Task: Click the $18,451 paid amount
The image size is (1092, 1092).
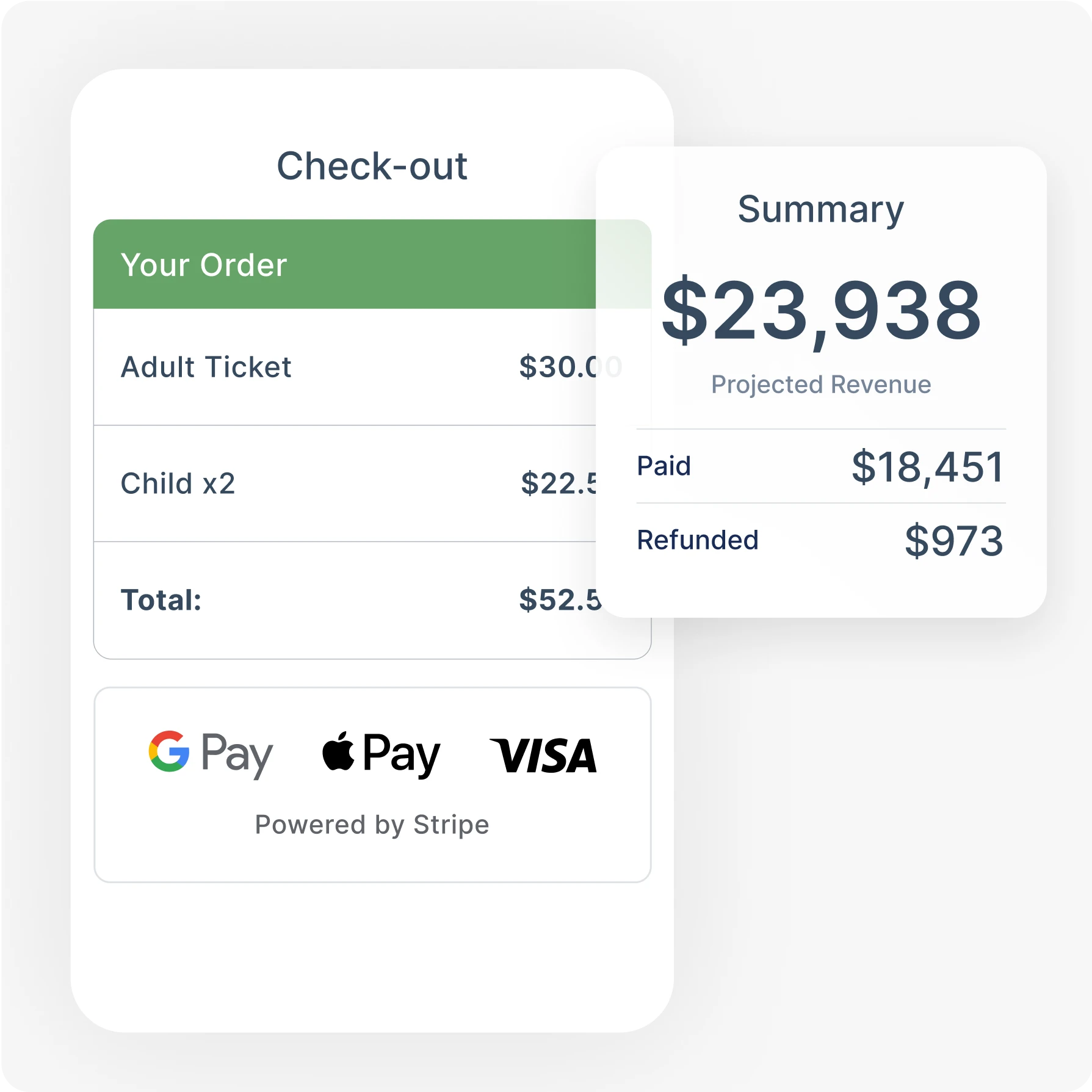Action: [x=928, y=467]
